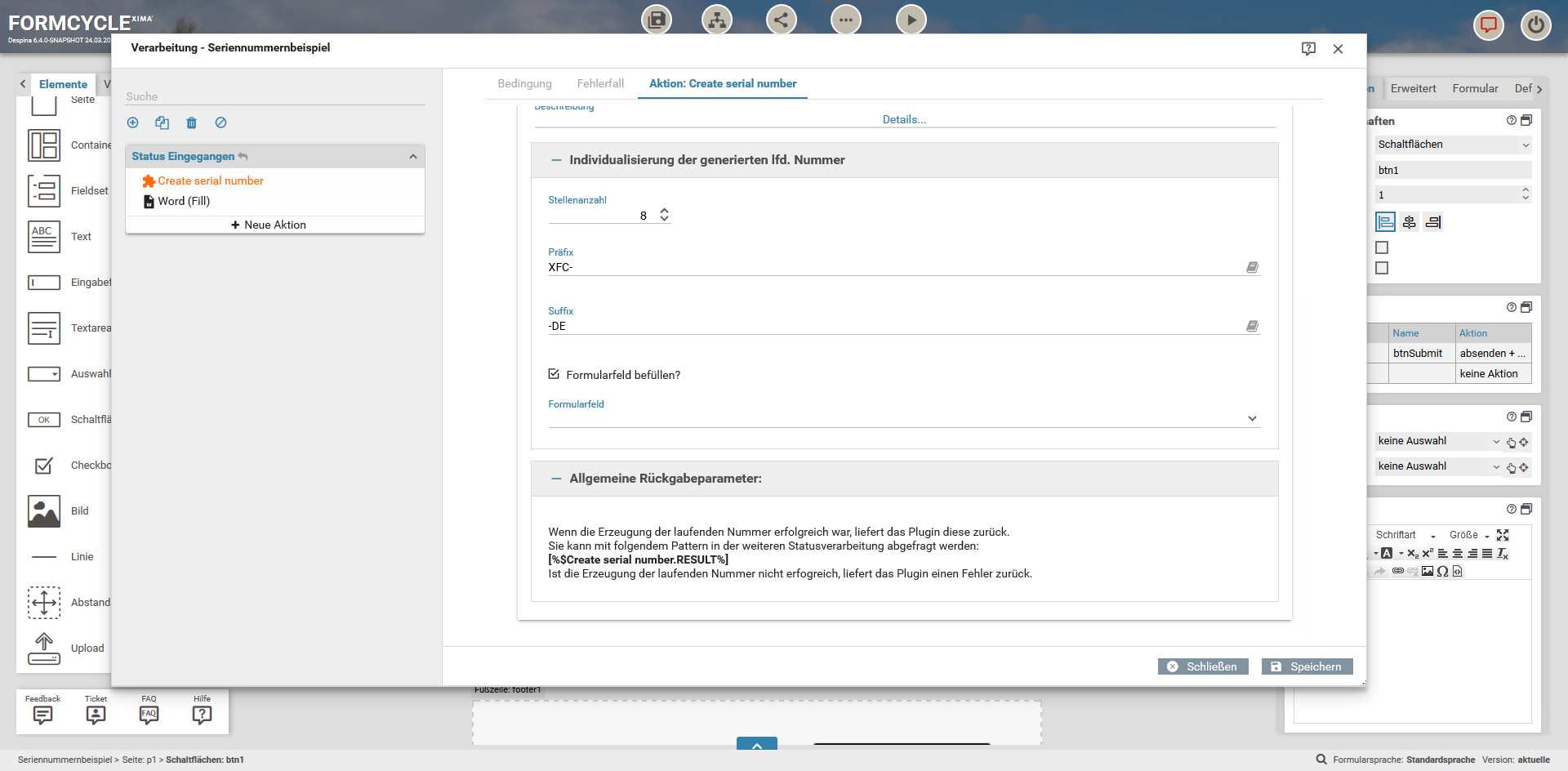Click the Details... link
This screenshot has height=771, width=1568.
[x=904, y=119]
